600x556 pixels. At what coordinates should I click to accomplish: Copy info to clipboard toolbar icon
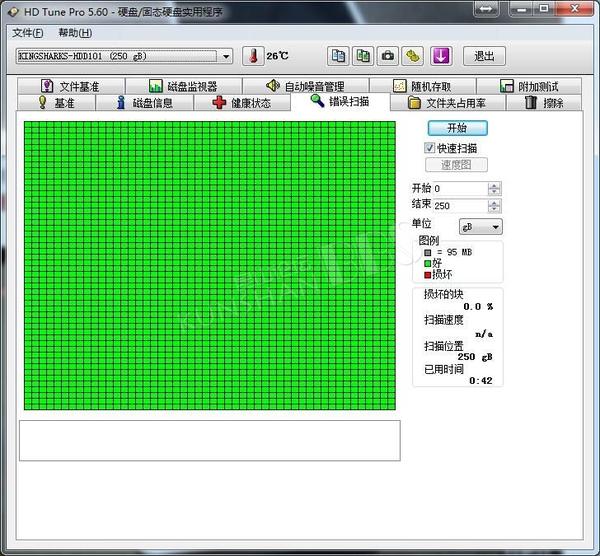338,56
